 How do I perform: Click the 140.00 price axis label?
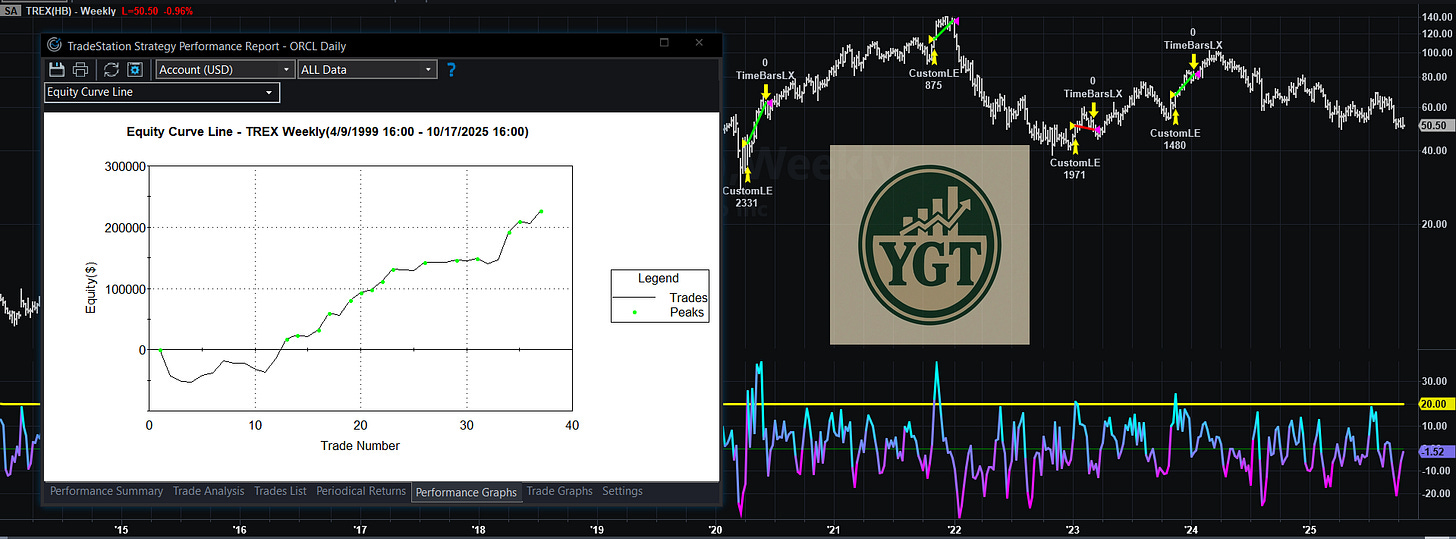(1436, 17)
